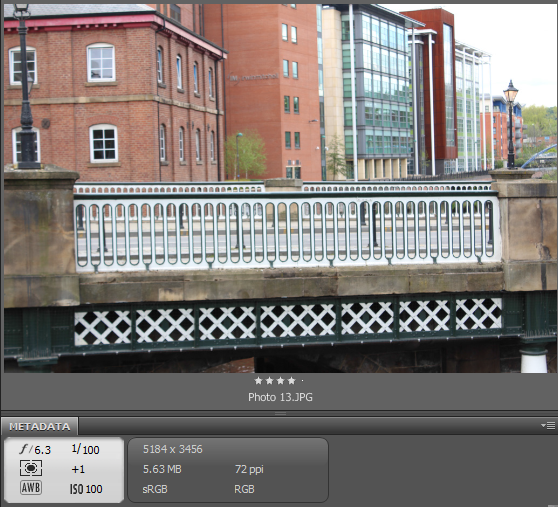Click the RGB color mode text
This screenshot has width=558, height=507.
coord(244,489)
